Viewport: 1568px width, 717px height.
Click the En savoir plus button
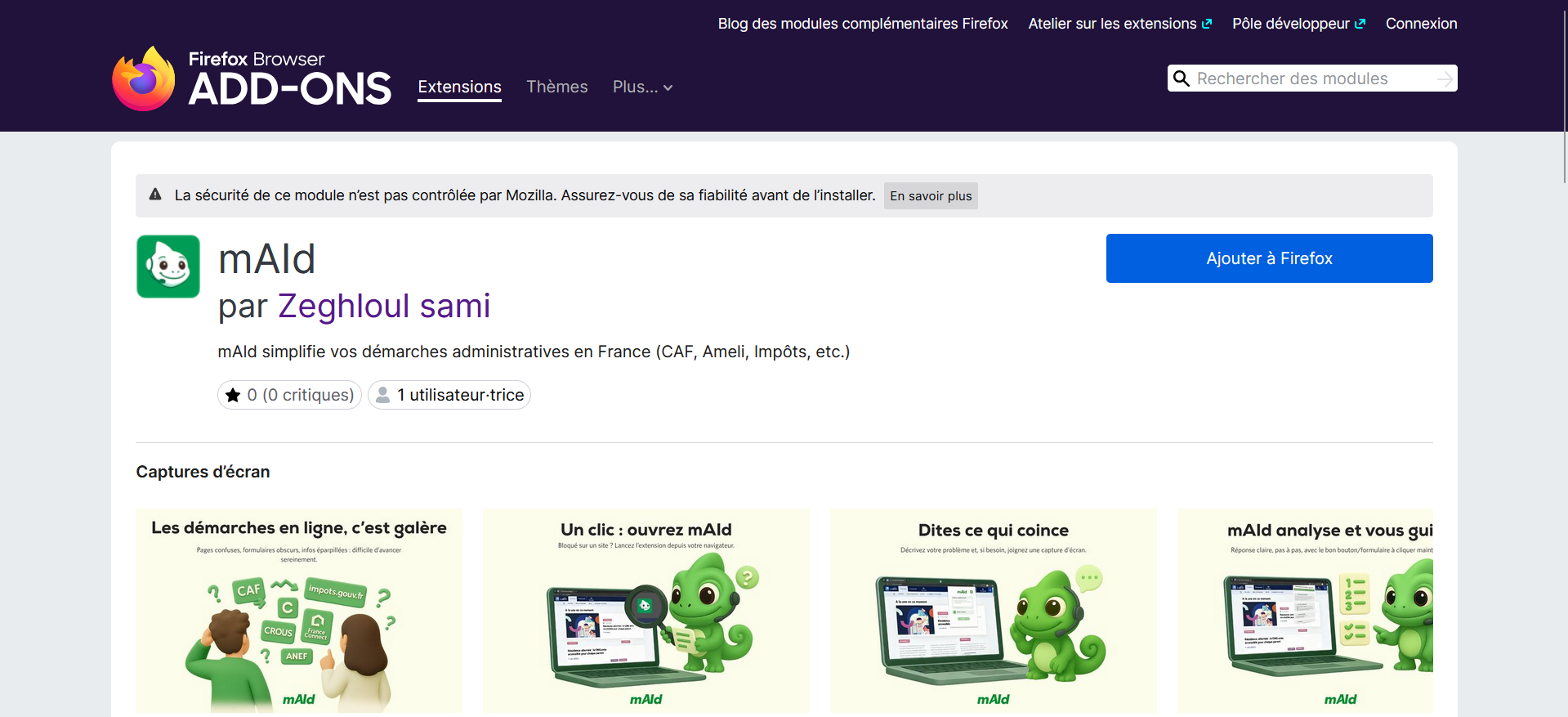pos(931,196)
